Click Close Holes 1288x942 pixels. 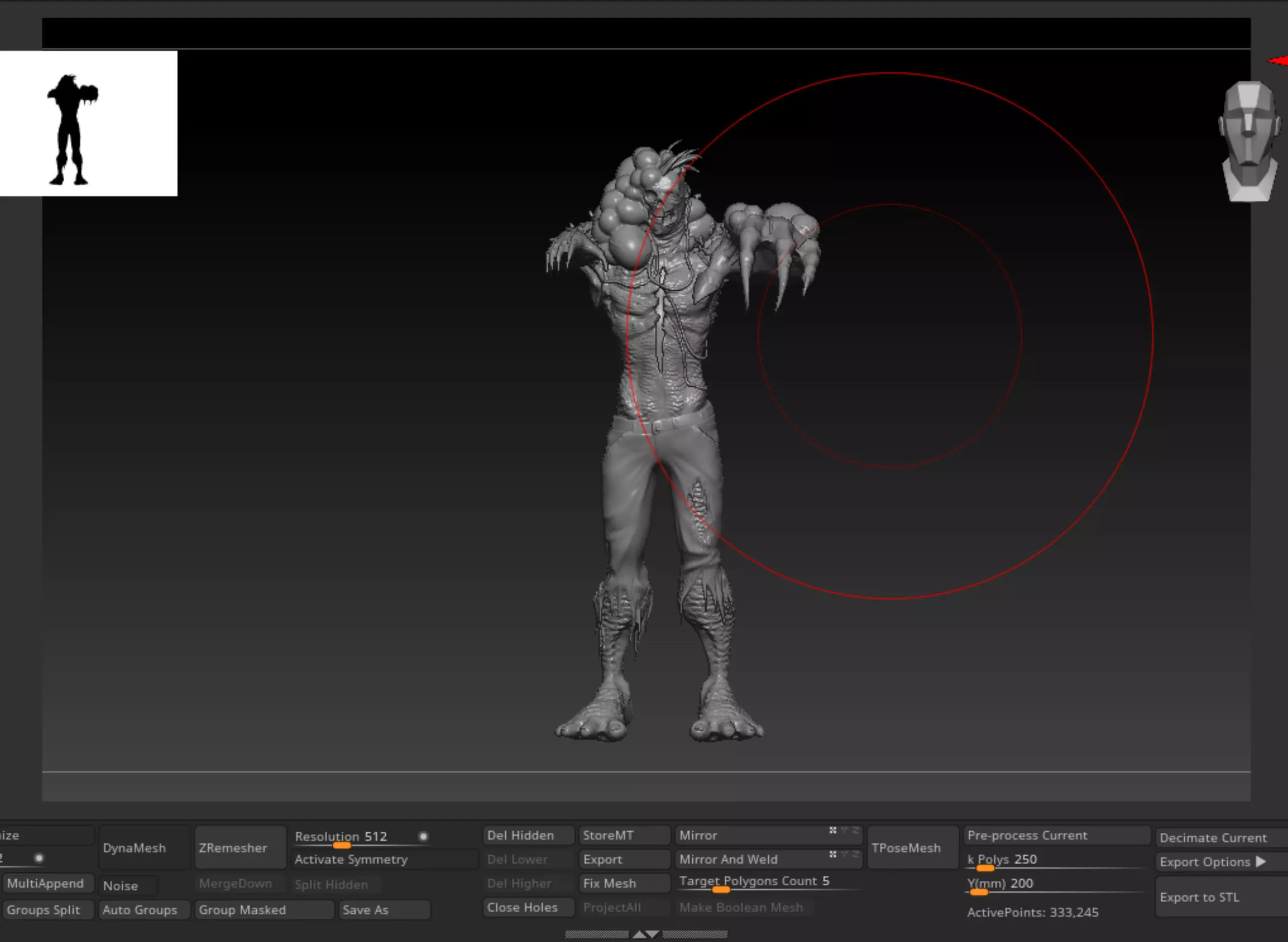click(x=528, y=907)
